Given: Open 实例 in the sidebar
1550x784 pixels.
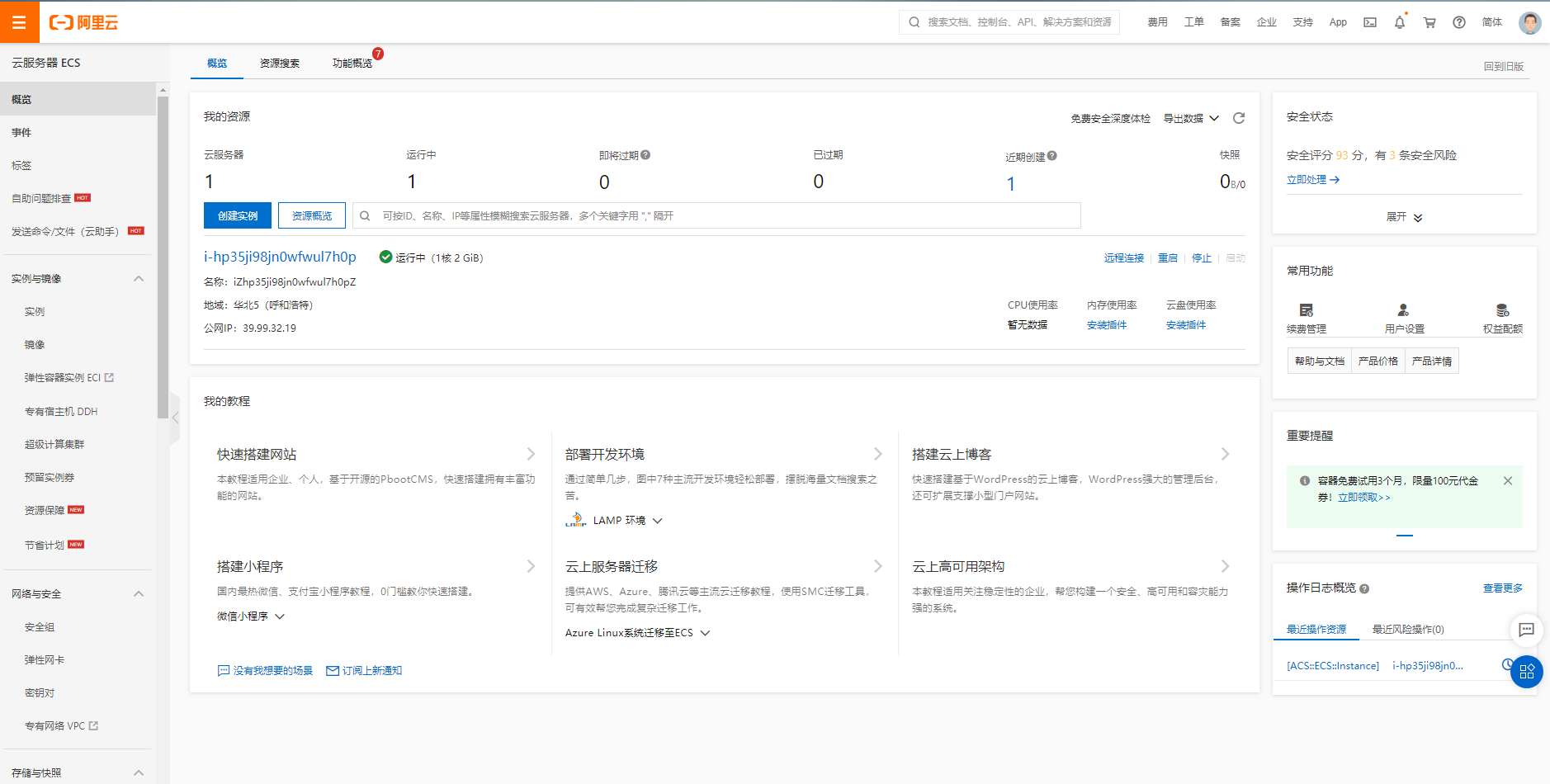Looking at the screenshot, I should pos(35,311).
